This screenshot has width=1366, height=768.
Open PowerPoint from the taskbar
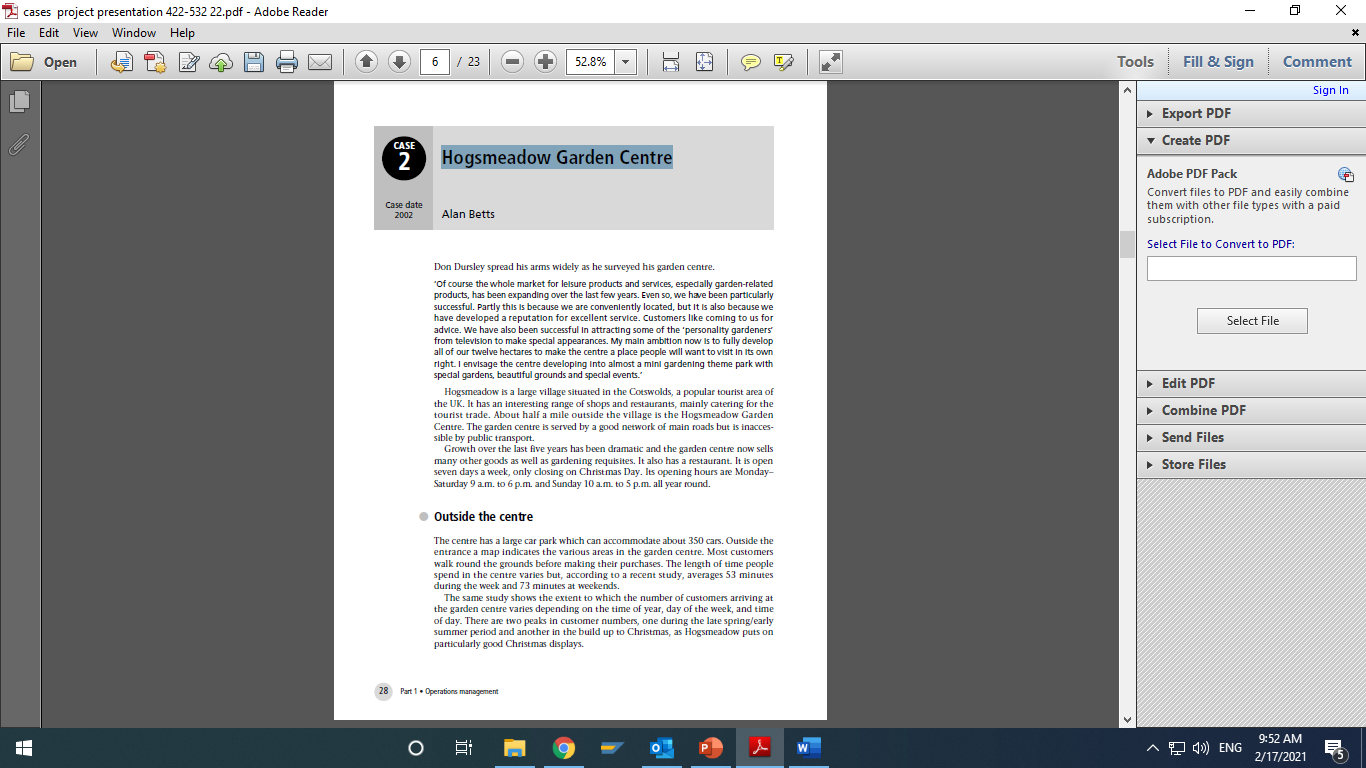coord(711,748)
